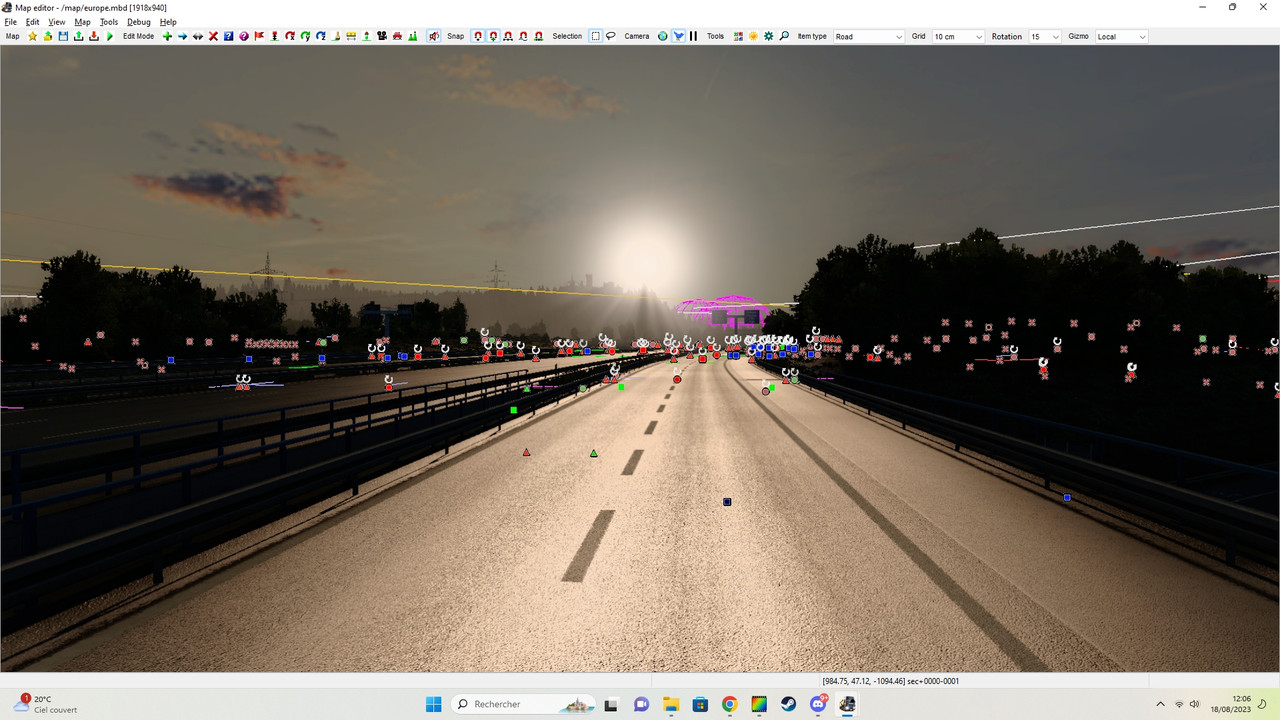
Task: Expand the system tray hidden icons chevron
Action: [1160, 704]
